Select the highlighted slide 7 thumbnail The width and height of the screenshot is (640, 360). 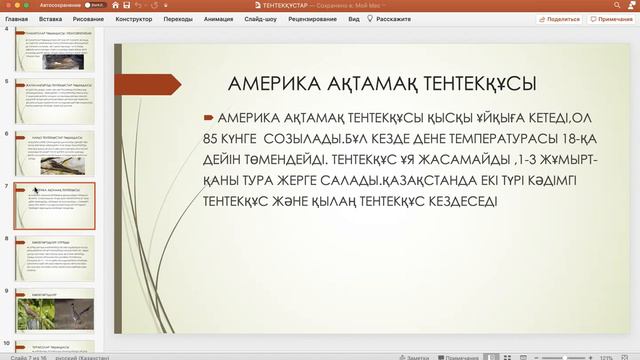[55, 206]
